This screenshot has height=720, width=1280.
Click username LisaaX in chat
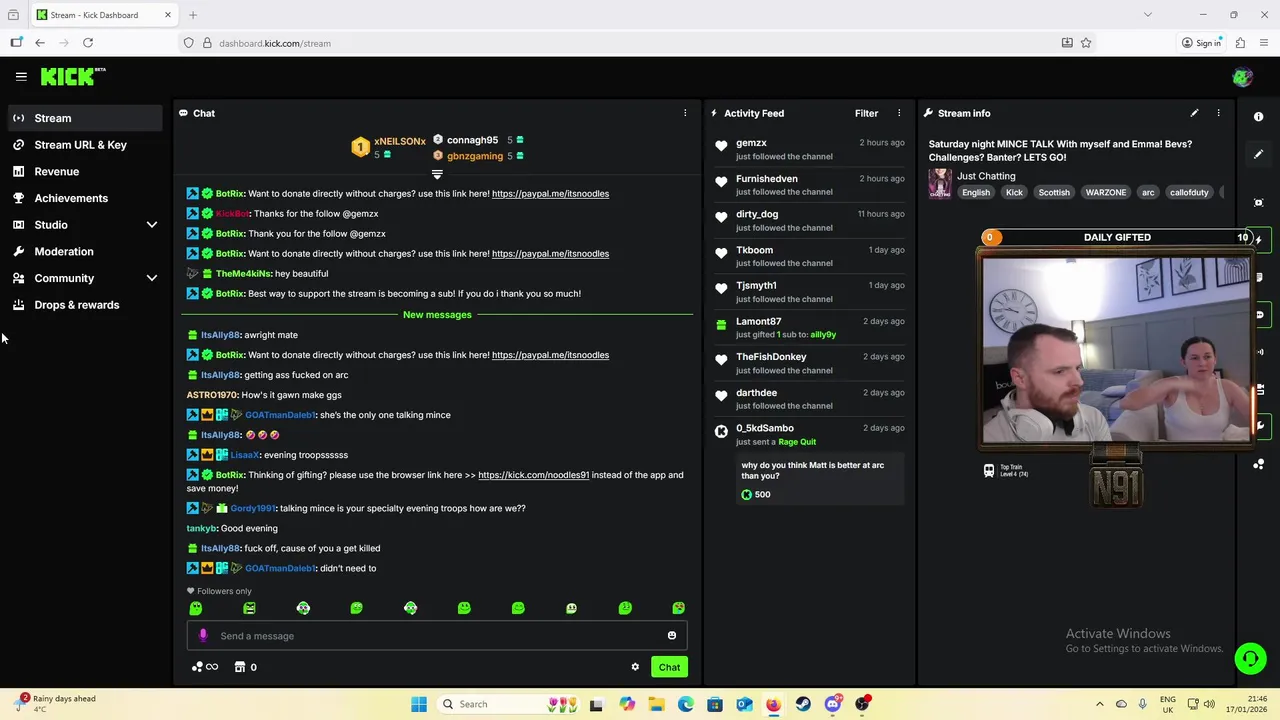pos(245,455)
